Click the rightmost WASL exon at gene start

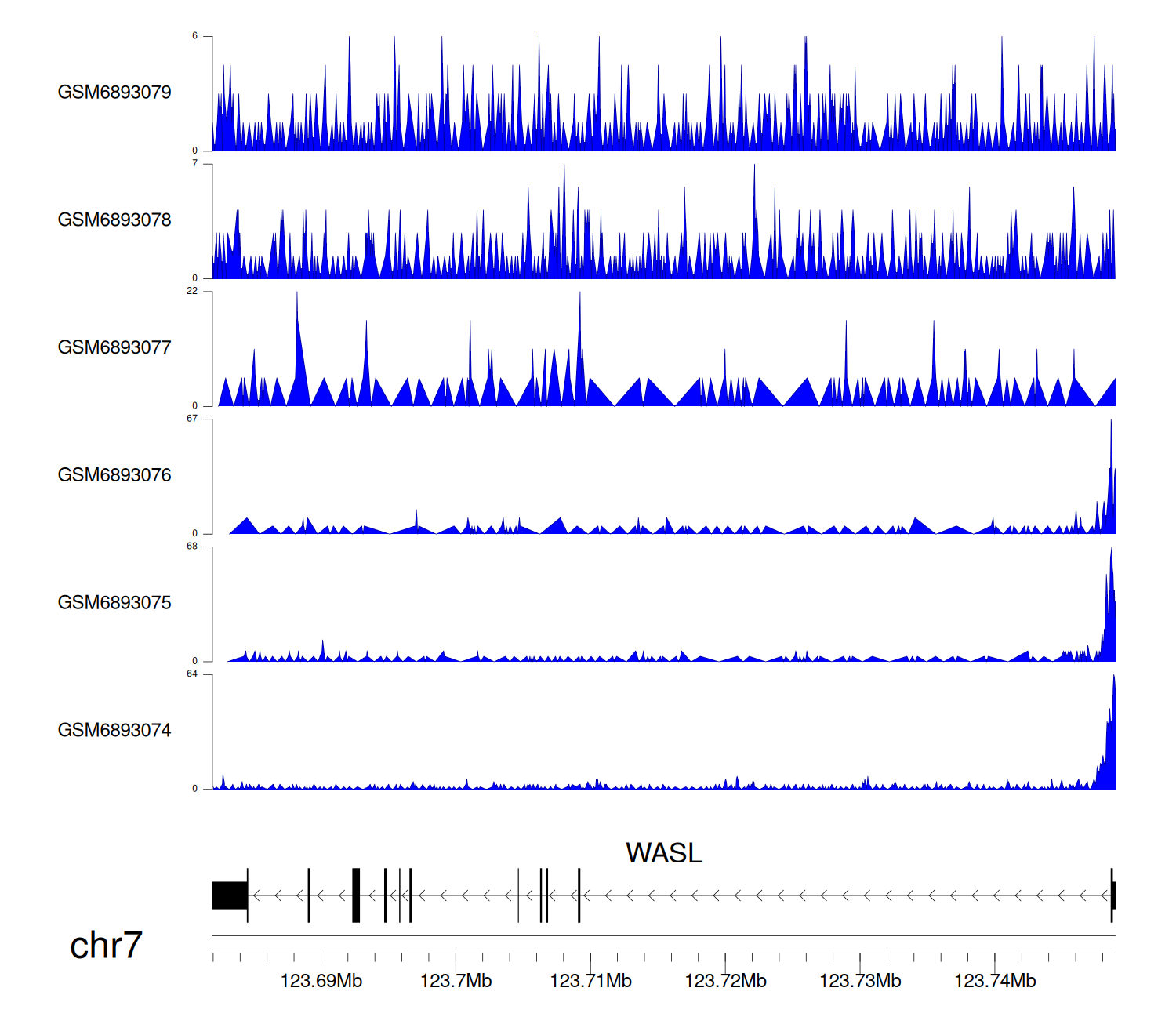1113,895
